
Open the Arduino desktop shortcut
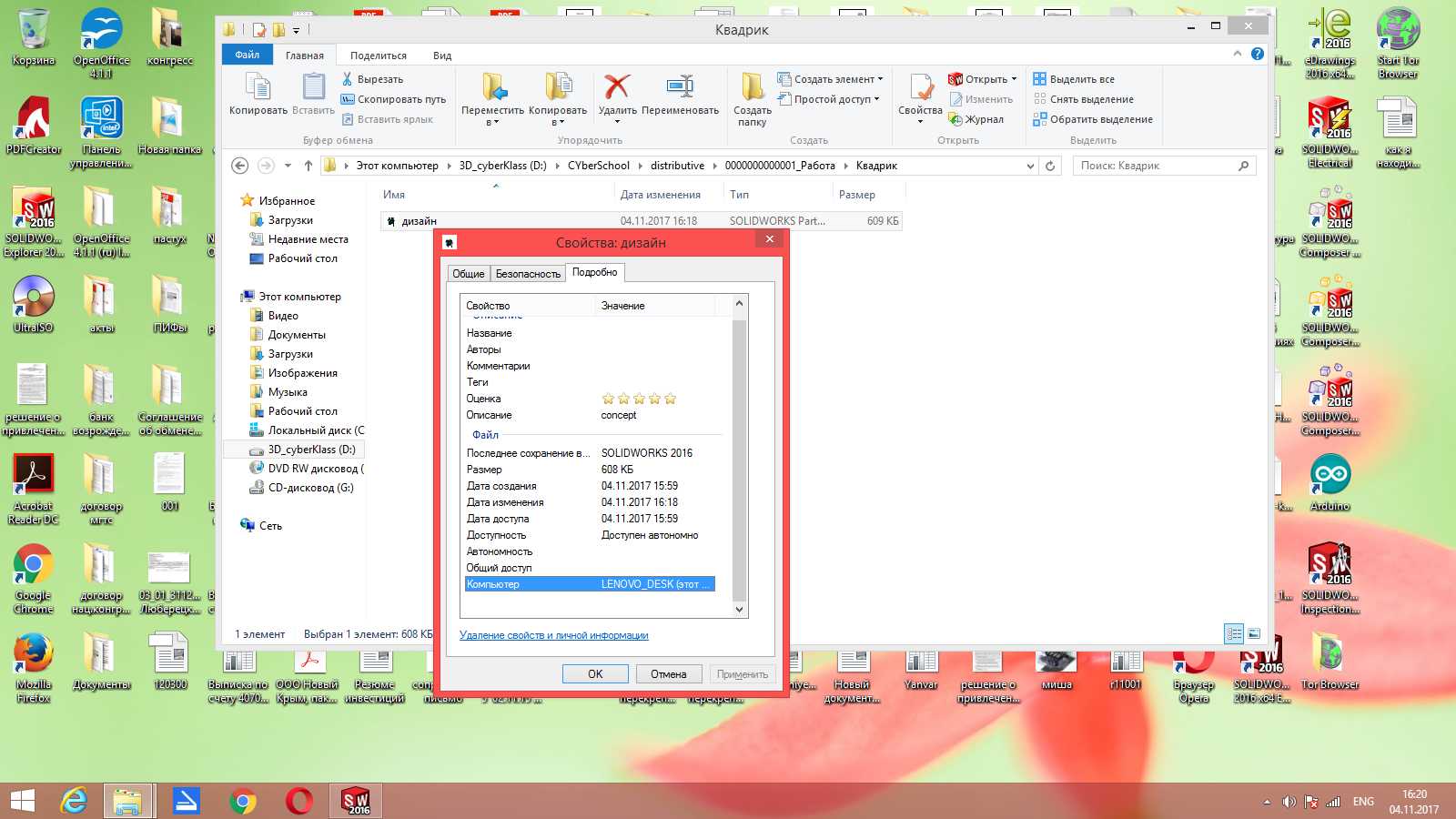pyautogui.click(x=1330, y=483)
